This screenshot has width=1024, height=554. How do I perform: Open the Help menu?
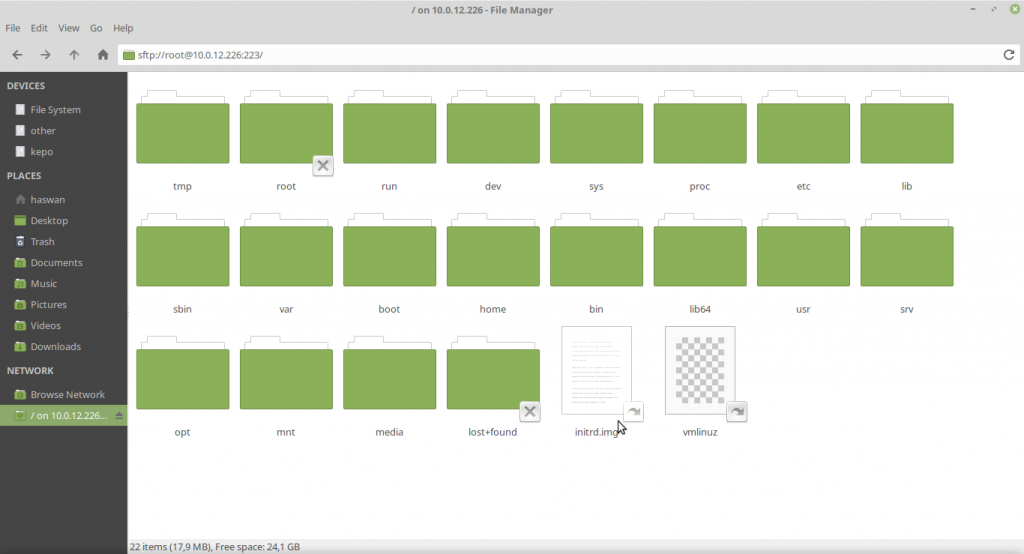[x=123, y=28]
